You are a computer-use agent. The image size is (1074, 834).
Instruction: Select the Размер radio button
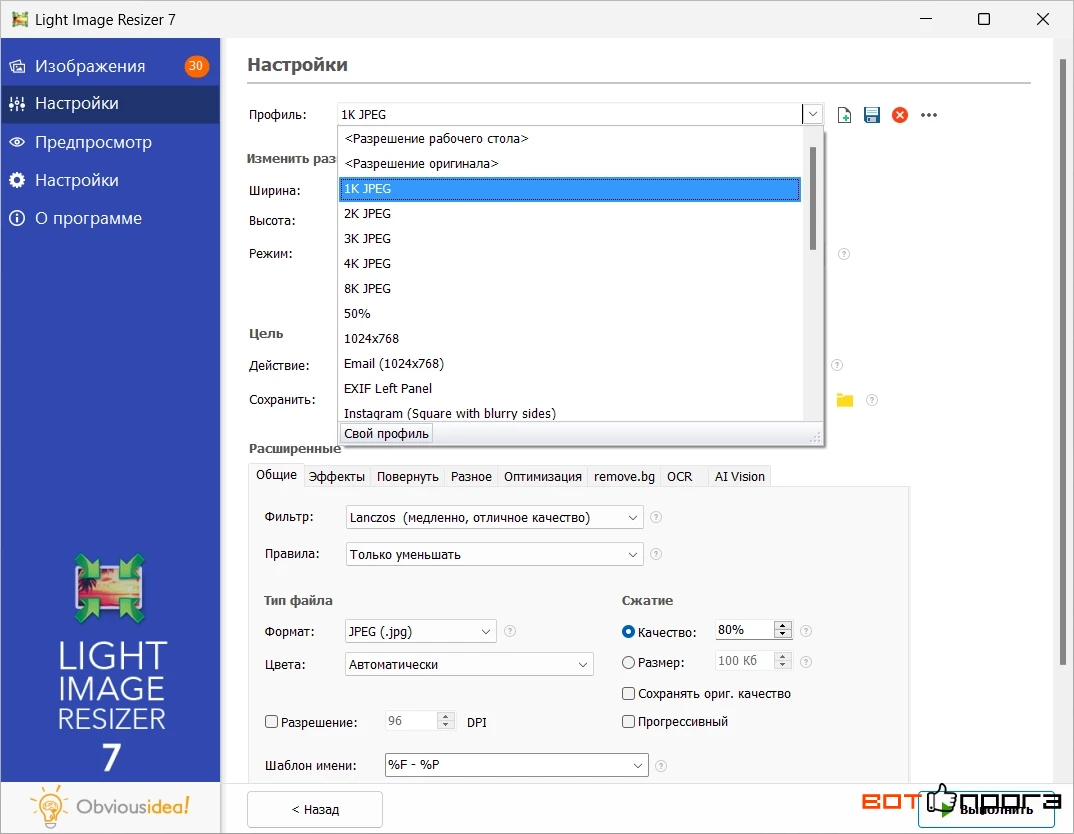coord(628,662)
